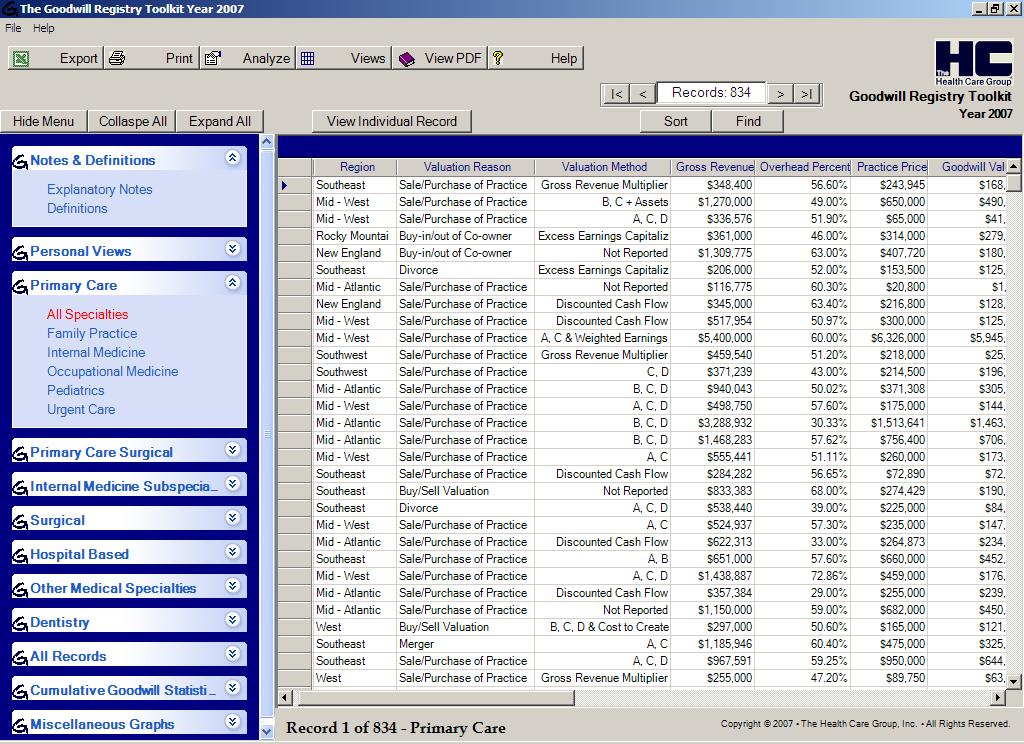Image resolution: width=1024 pixels, height=744 pixels.
Task: Select Internal Medicine specialty
Action: [x=96, y=352]
